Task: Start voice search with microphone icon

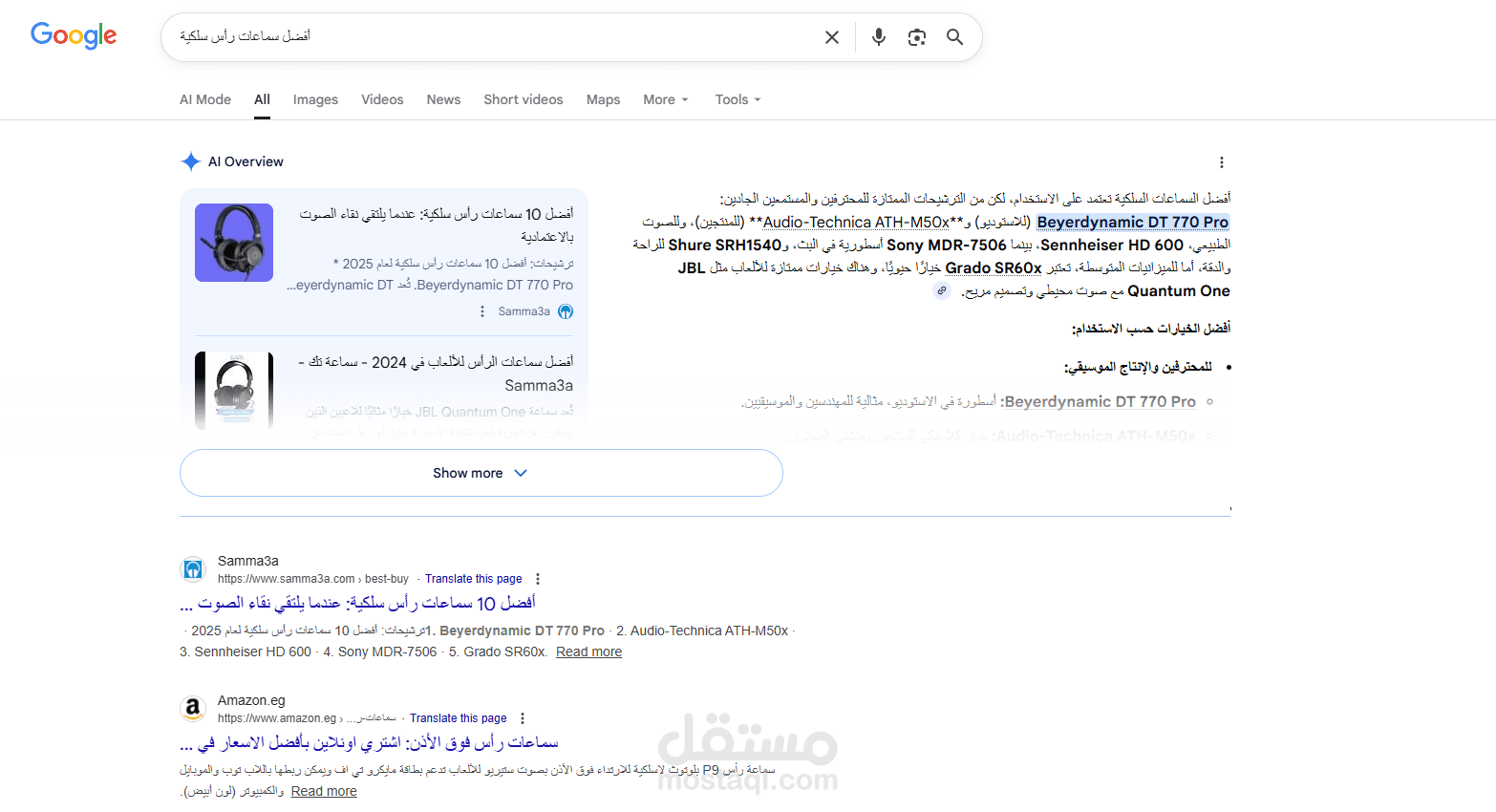Action: pos(879,37)
